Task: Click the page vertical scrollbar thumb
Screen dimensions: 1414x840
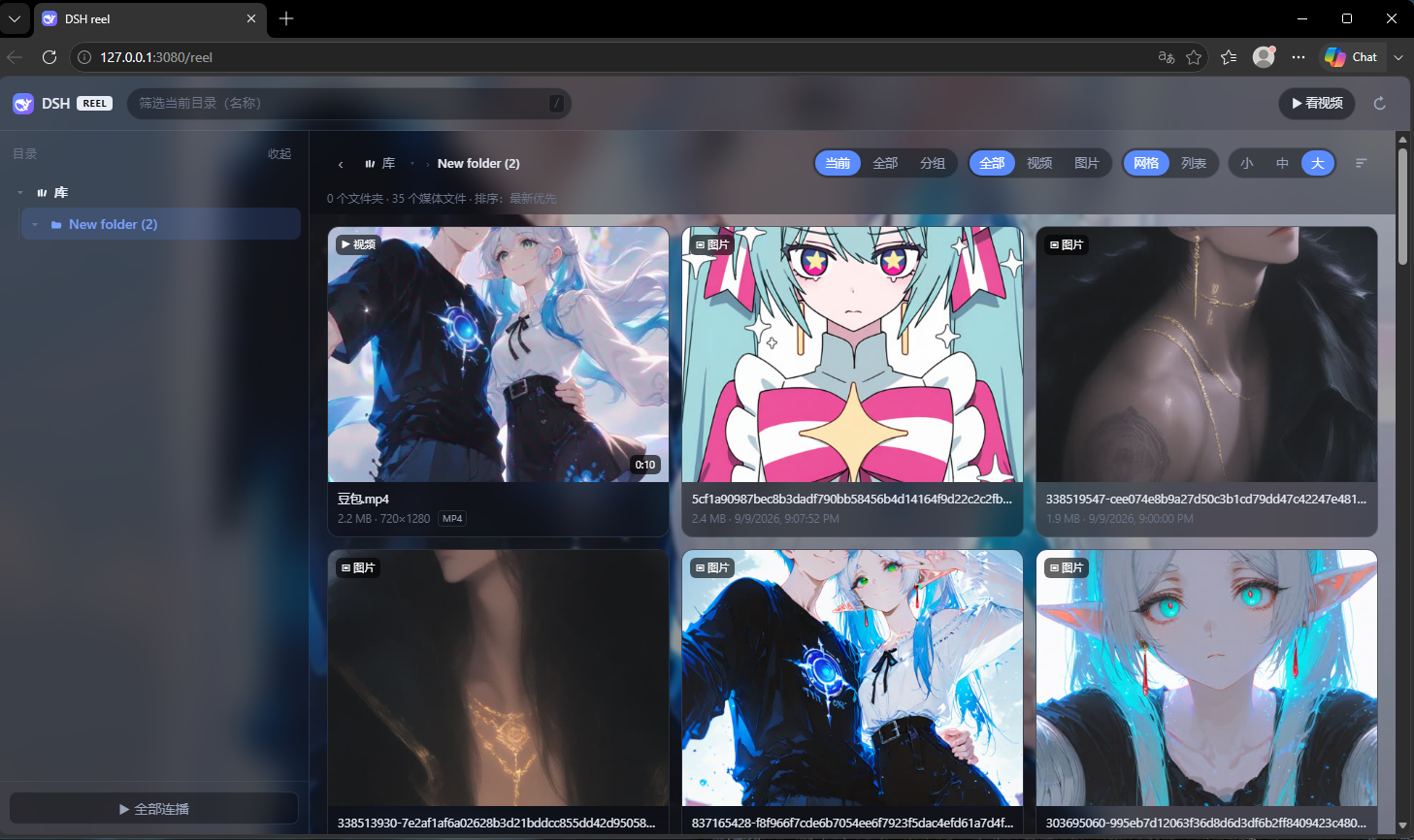Action: pos(1402,206)
